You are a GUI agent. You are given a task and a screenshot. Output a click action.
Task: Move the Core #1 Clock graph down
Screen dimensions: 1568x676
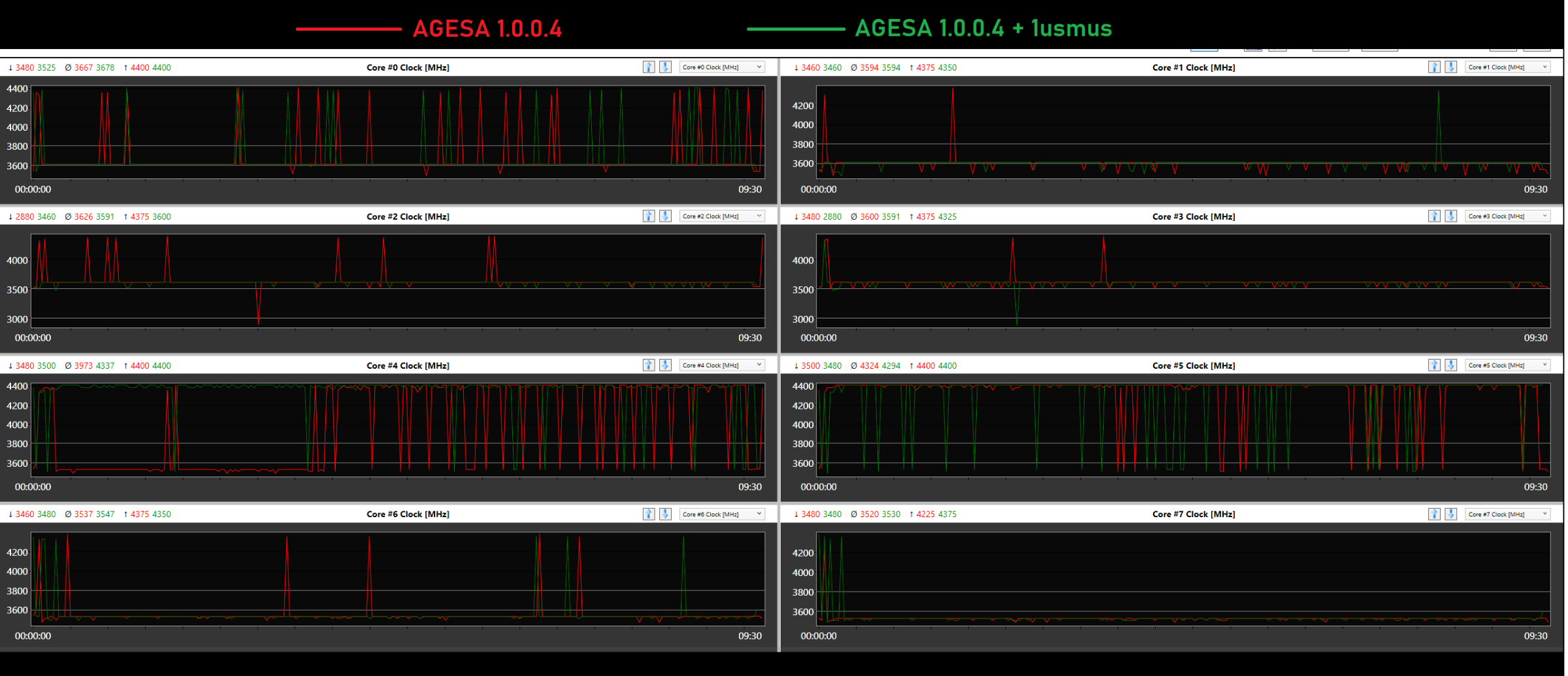[1450, 67]
